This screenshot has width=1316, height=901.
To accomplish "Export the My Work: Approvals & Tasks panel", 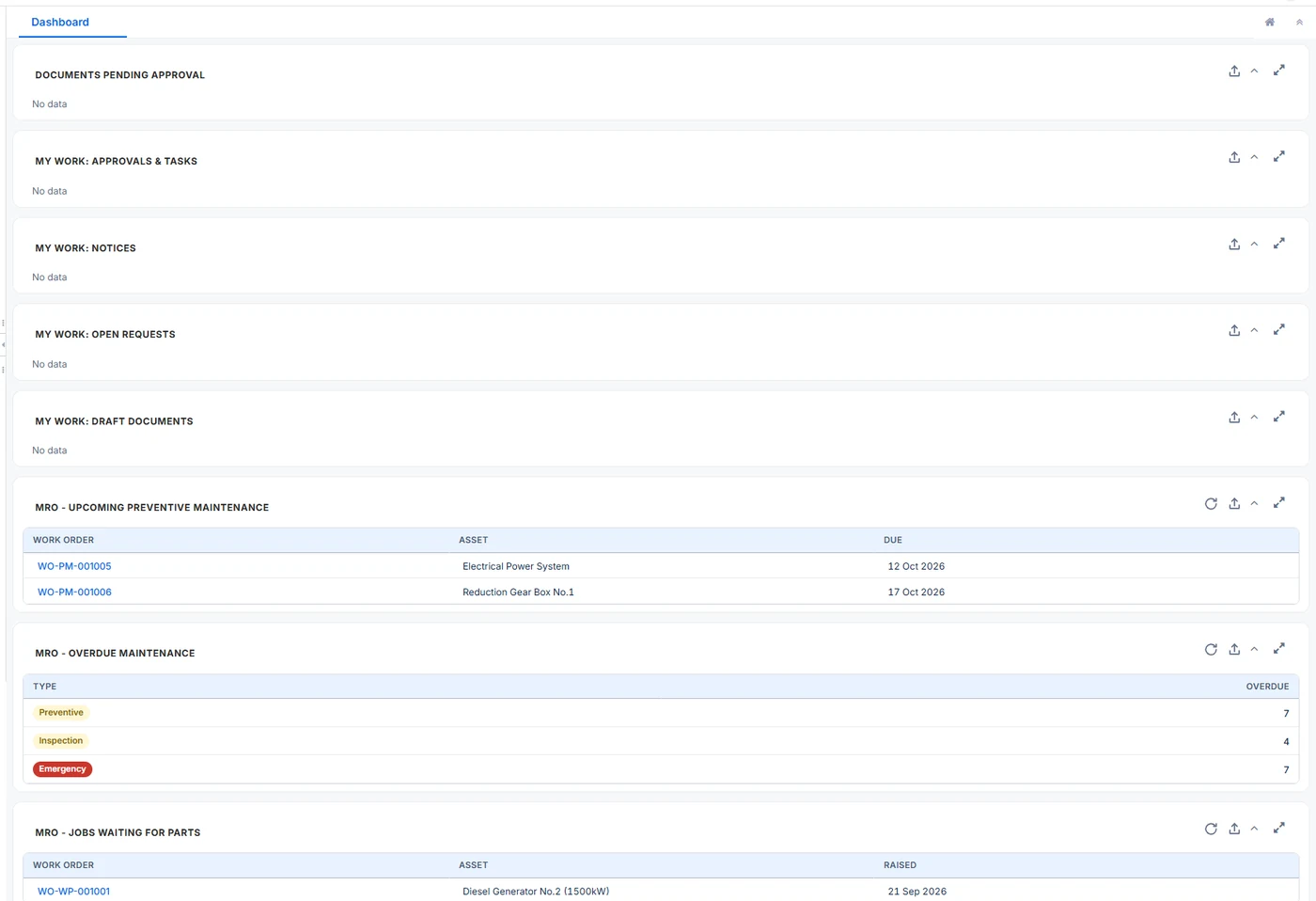I will click(x=1234, y=157).
